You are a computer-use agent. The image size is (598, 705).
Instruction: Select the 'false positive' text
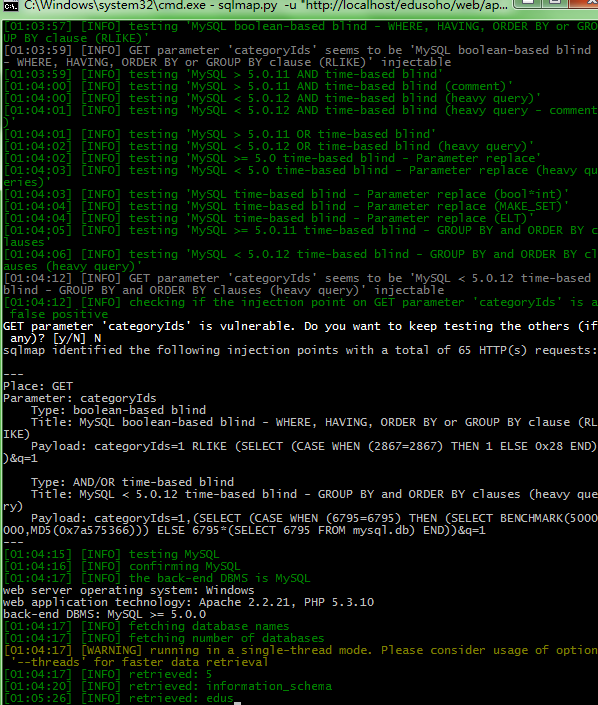(59, 314)
